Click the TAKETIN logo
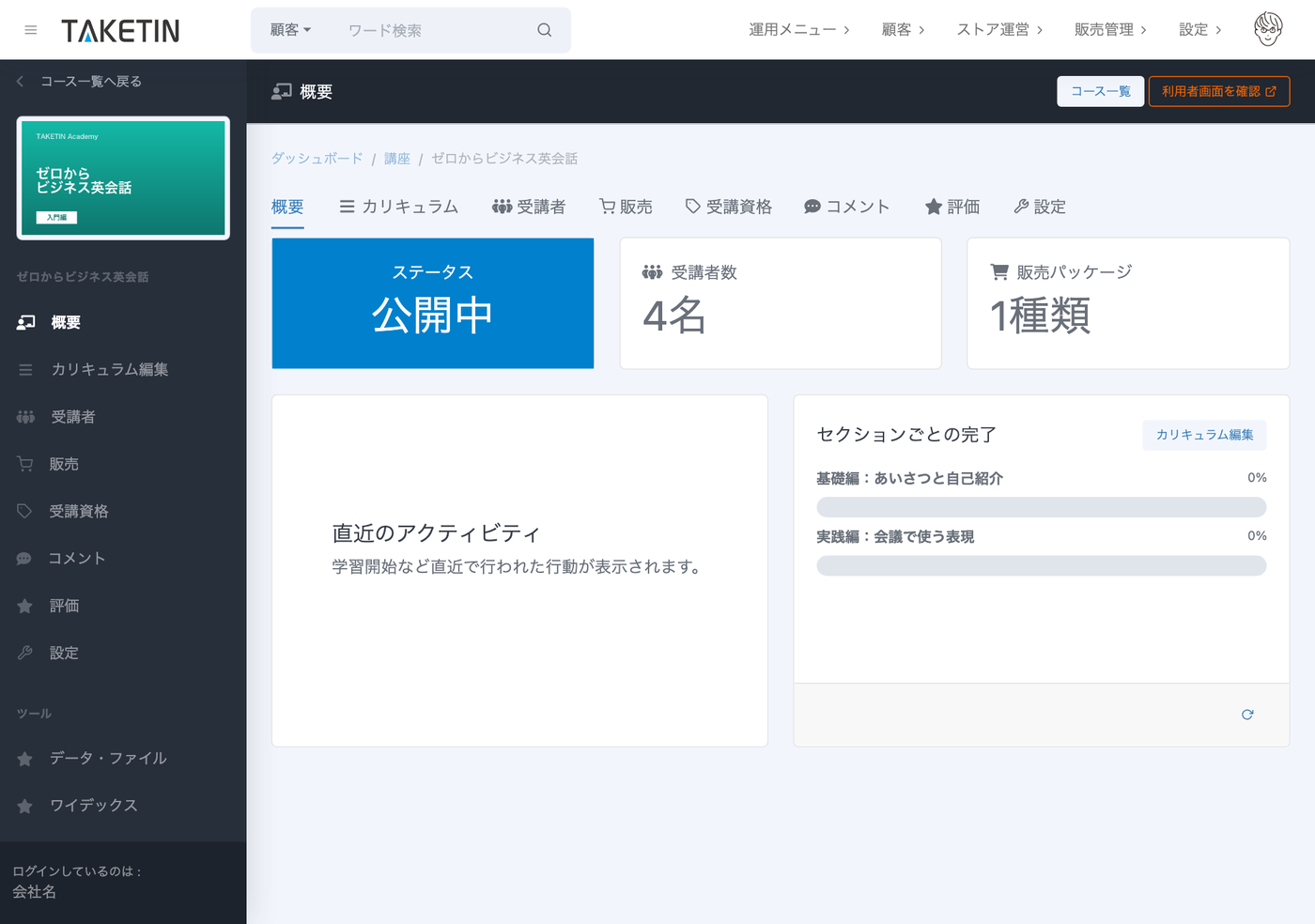 [120, 31]
